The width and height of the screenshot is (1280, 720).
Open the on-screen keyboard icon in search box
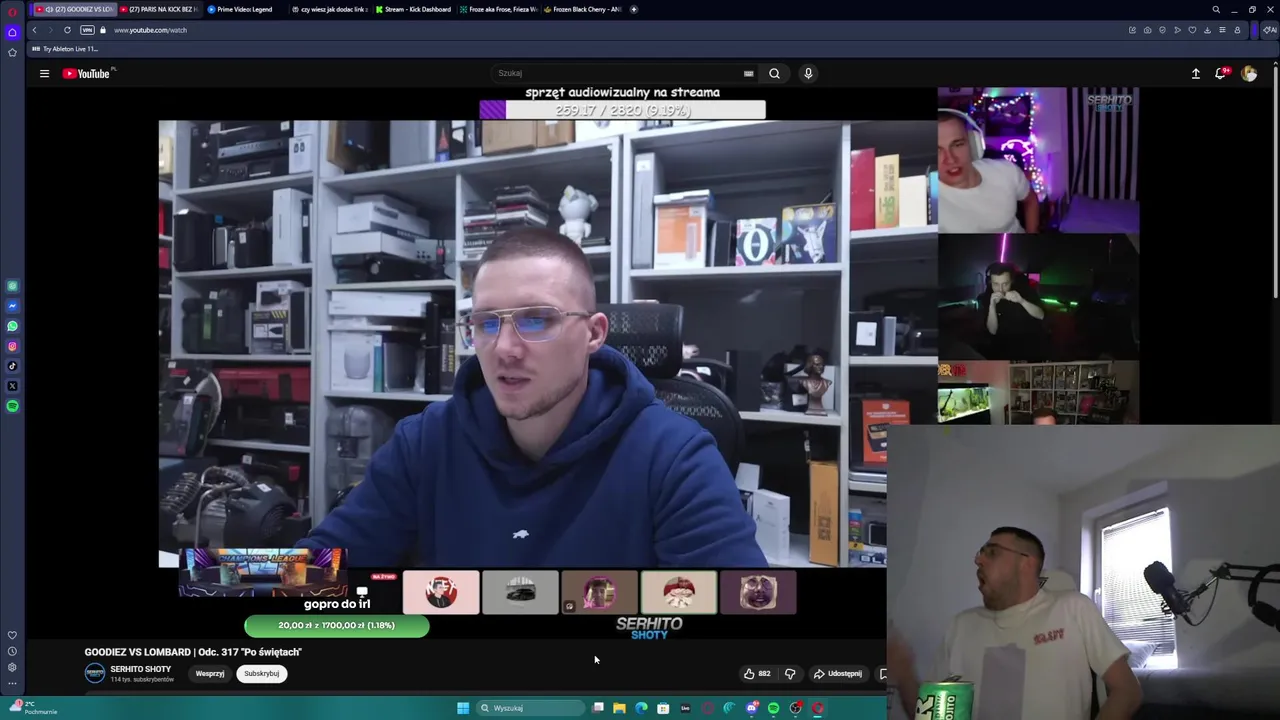coord(748,73)
